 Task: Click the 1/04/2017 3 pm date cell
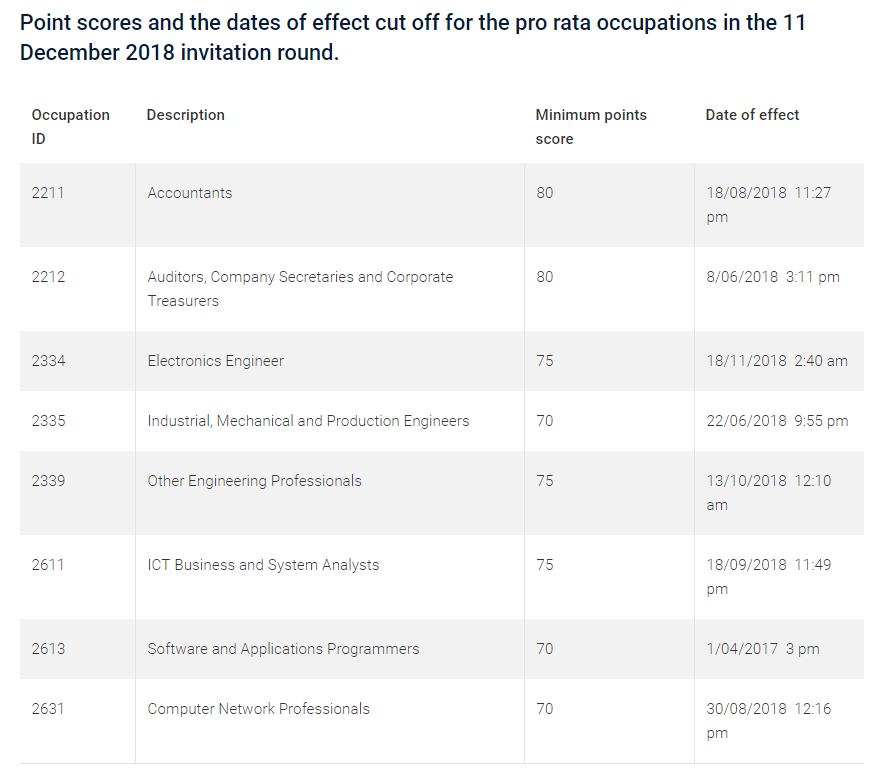763,649
